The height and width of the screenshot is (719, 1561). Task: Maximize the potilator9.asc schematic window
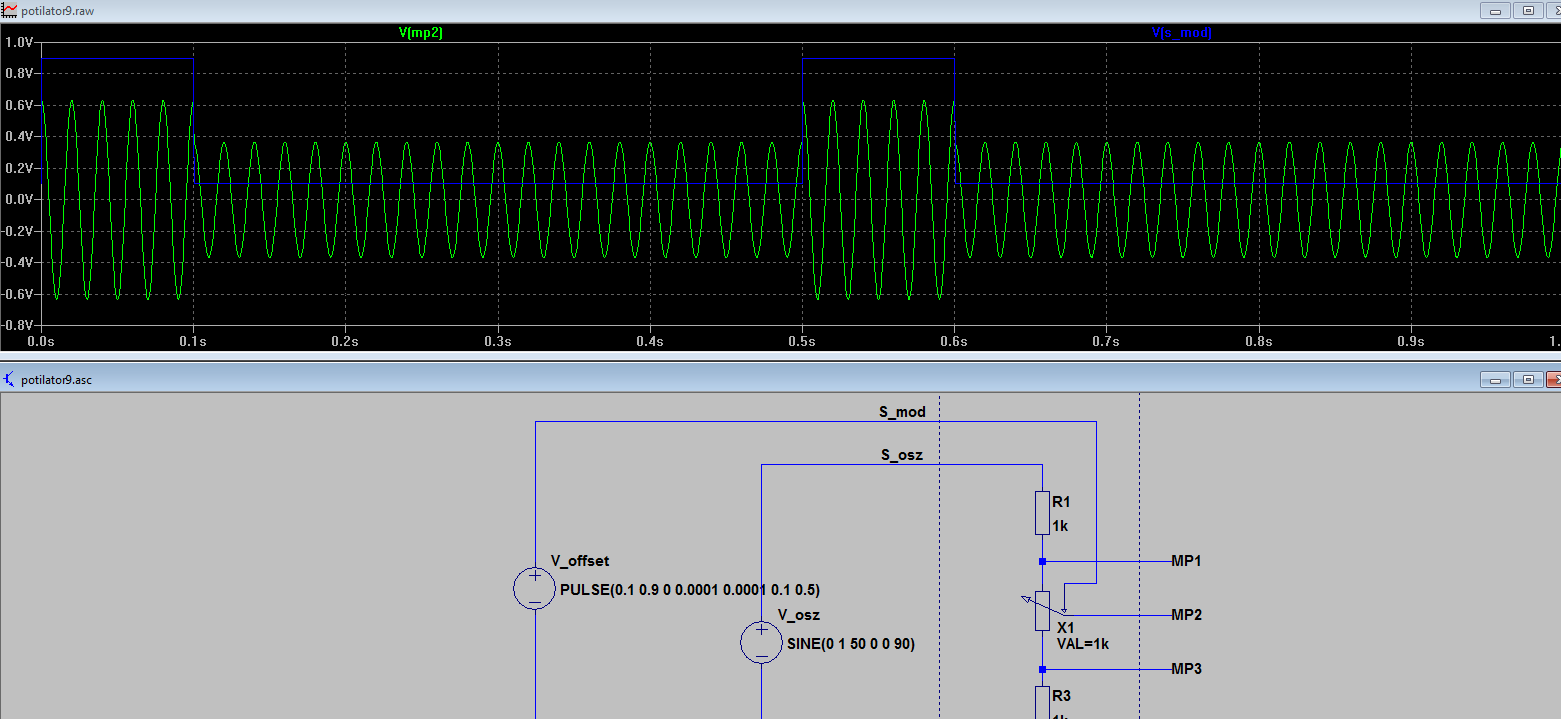point(1528,380)
